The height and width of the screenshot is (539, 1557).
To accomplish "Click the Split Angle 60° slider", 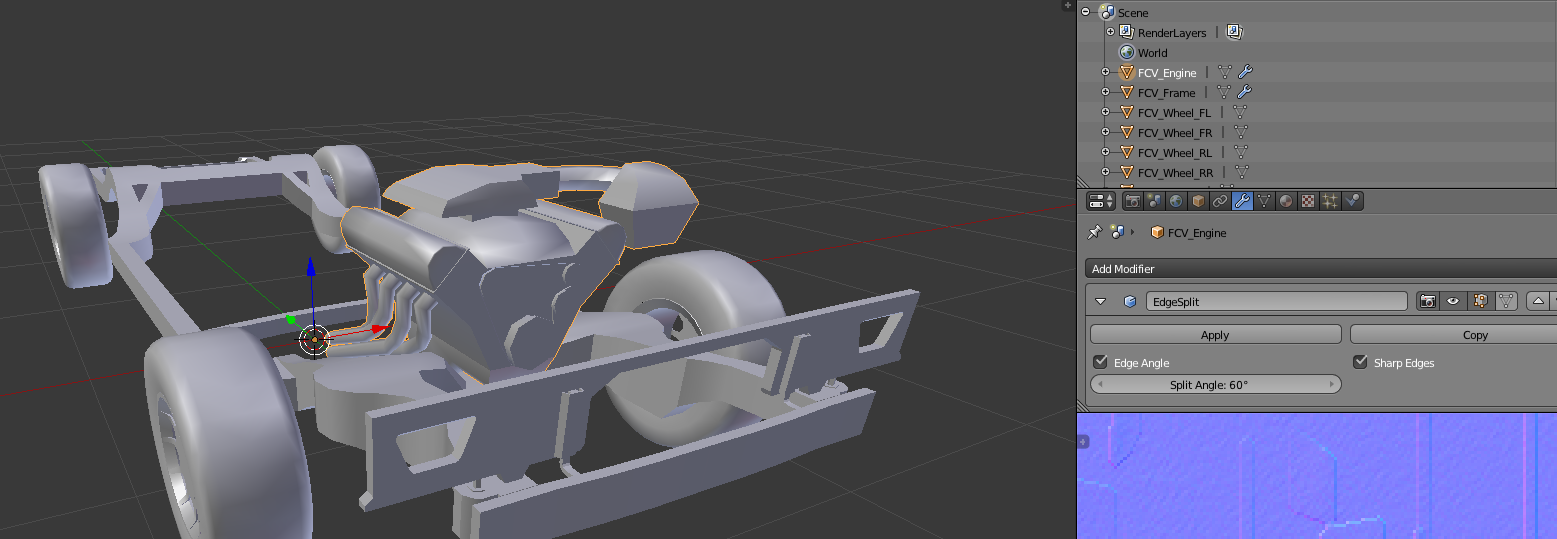I will tap(1215, 384).
